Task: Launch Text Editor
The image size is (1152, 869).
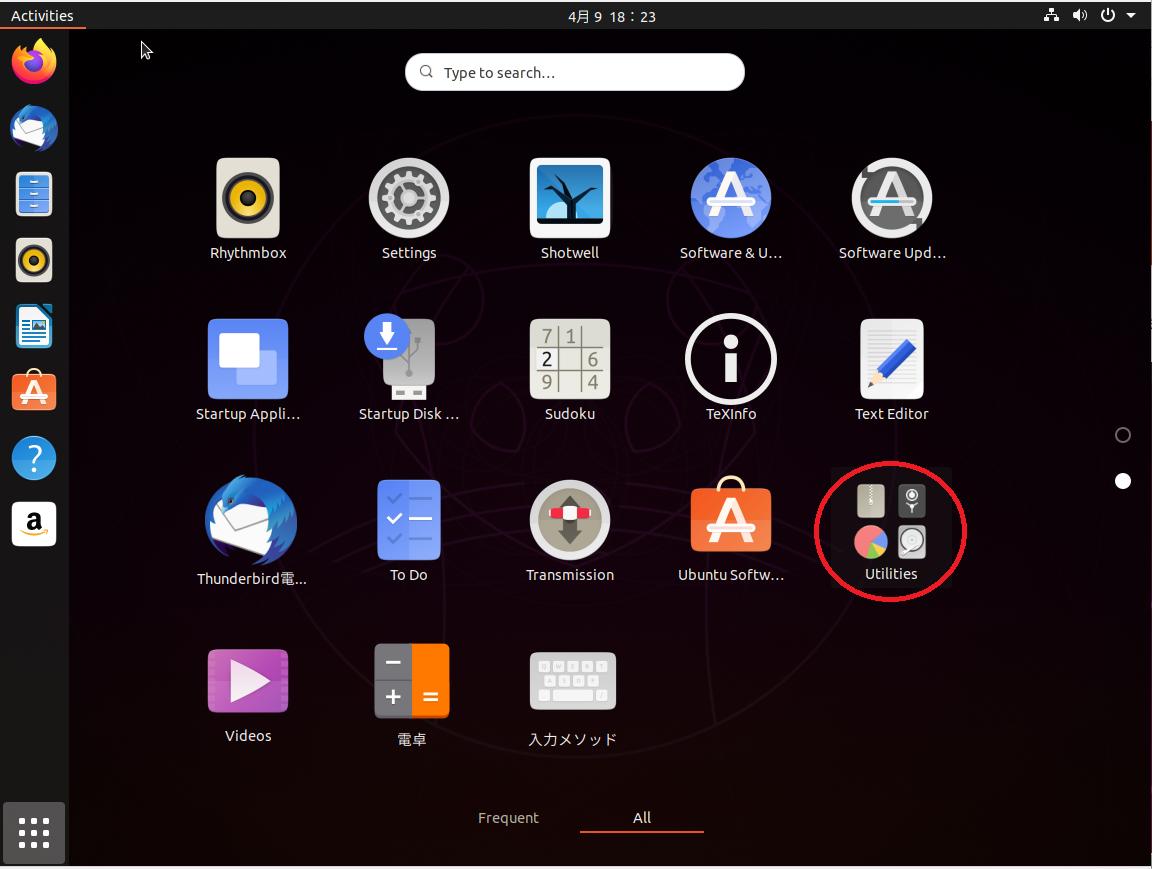Action: point(891,369)
